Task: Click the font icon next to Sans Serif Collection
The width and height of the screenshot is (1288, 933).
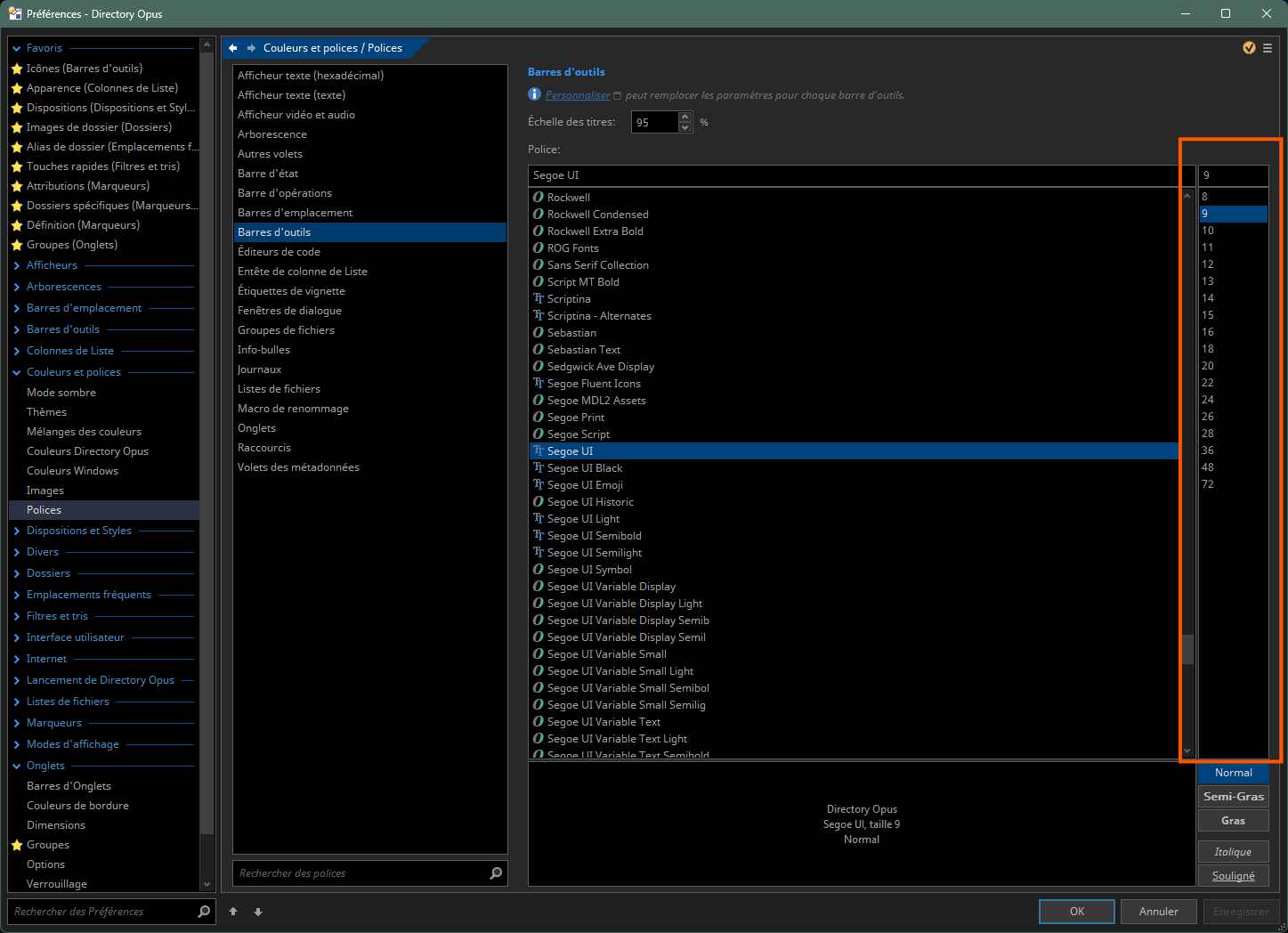Action: 539,265
